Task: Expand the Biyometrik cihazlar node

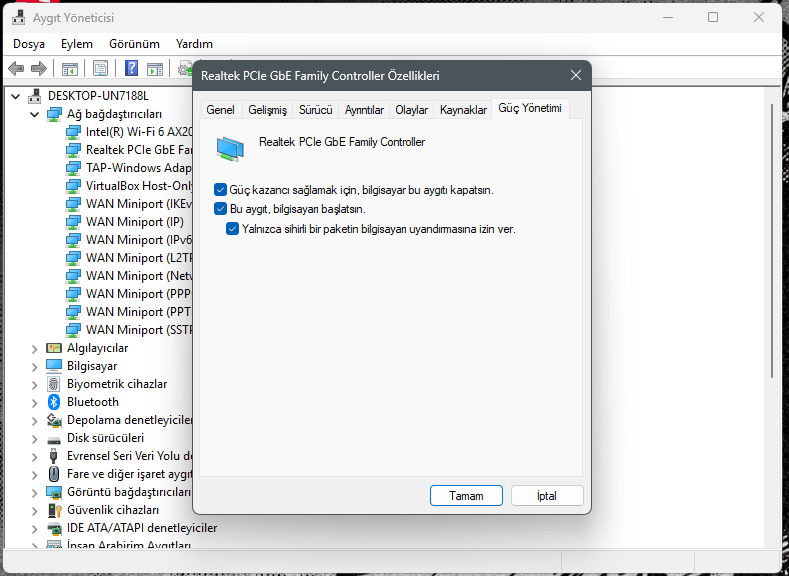Action: coord(34,385)
